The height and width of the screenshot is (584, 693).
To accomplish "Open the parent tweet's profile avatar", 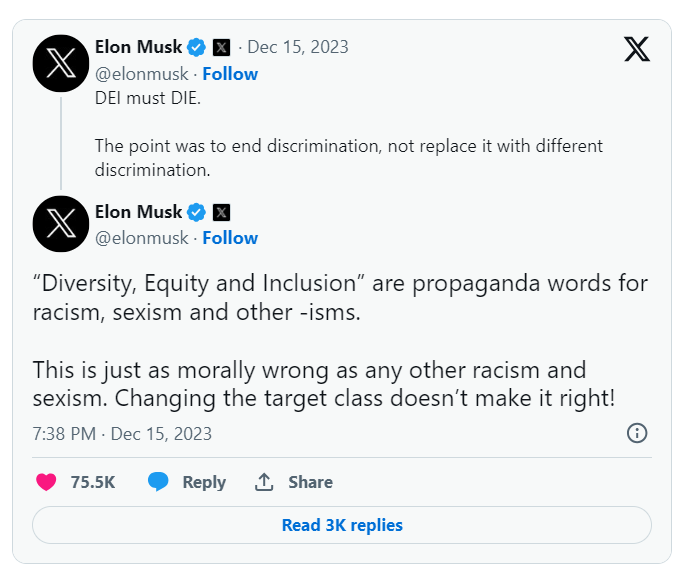I will click(x=62, y=61).
